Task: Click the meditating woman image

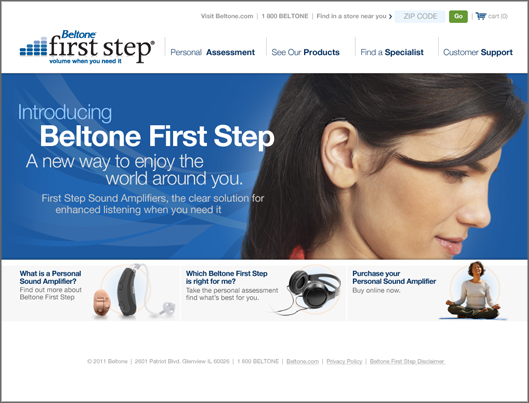Action: pyautogui.click(x=474, y=290)
